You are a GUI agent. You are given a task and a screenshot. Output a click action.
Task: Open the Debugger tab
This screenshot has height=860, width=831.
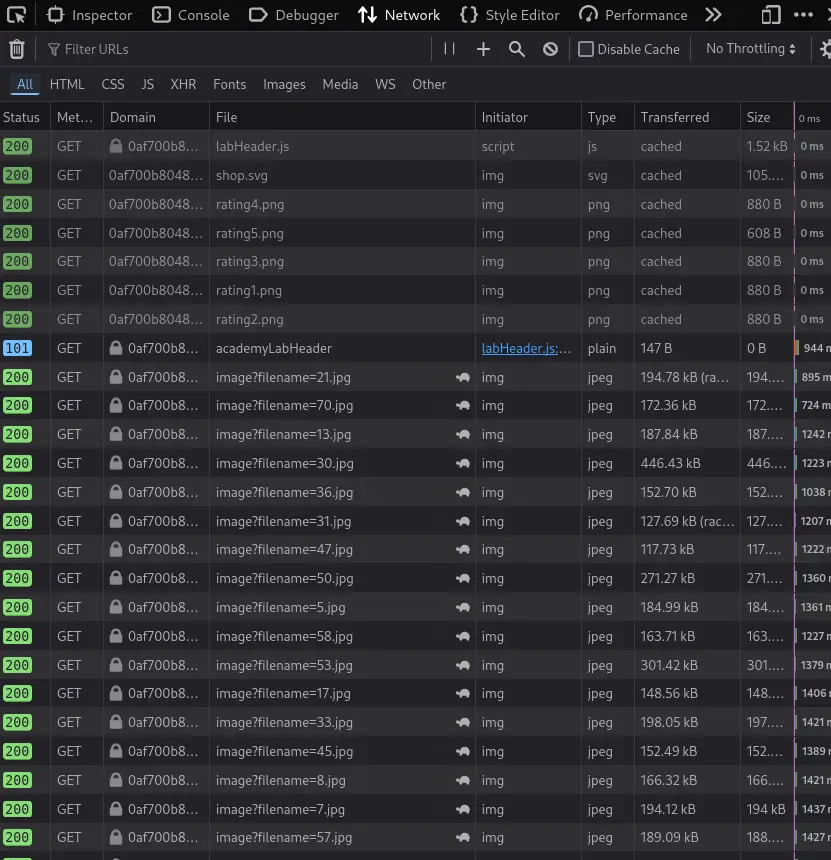pos(293,15)
